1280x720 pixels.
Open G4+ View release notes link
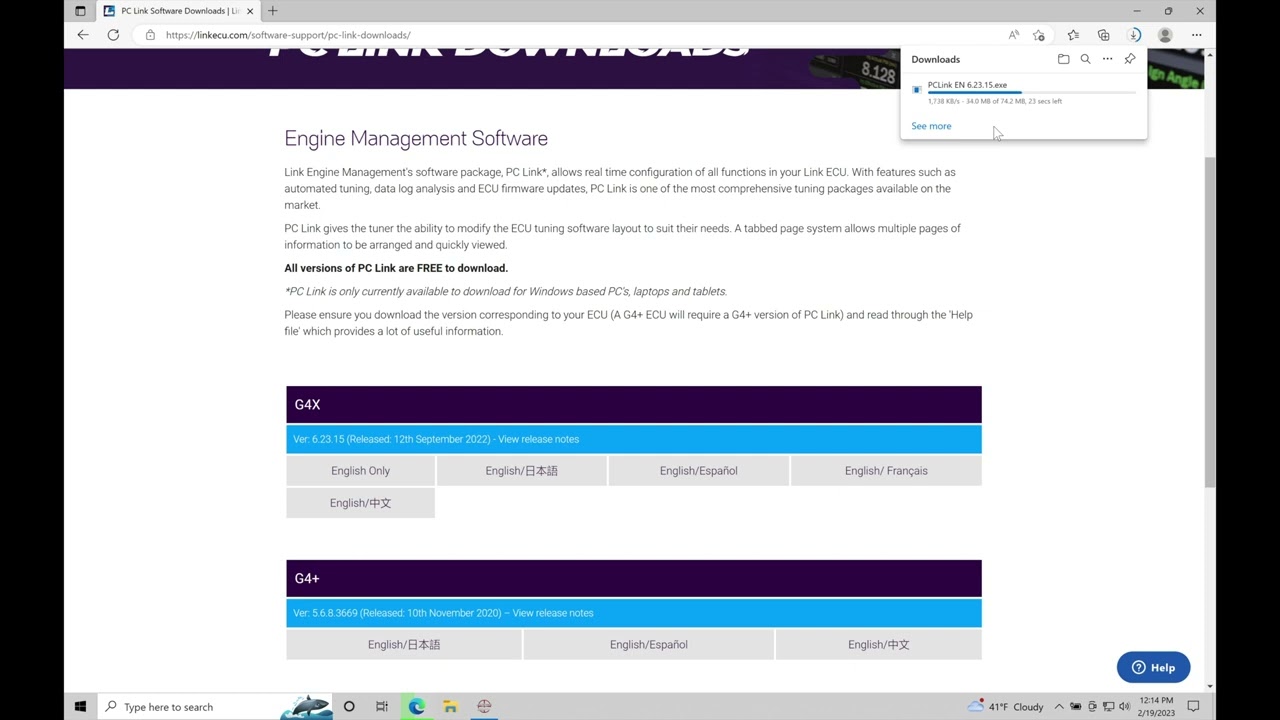point(553,613)
